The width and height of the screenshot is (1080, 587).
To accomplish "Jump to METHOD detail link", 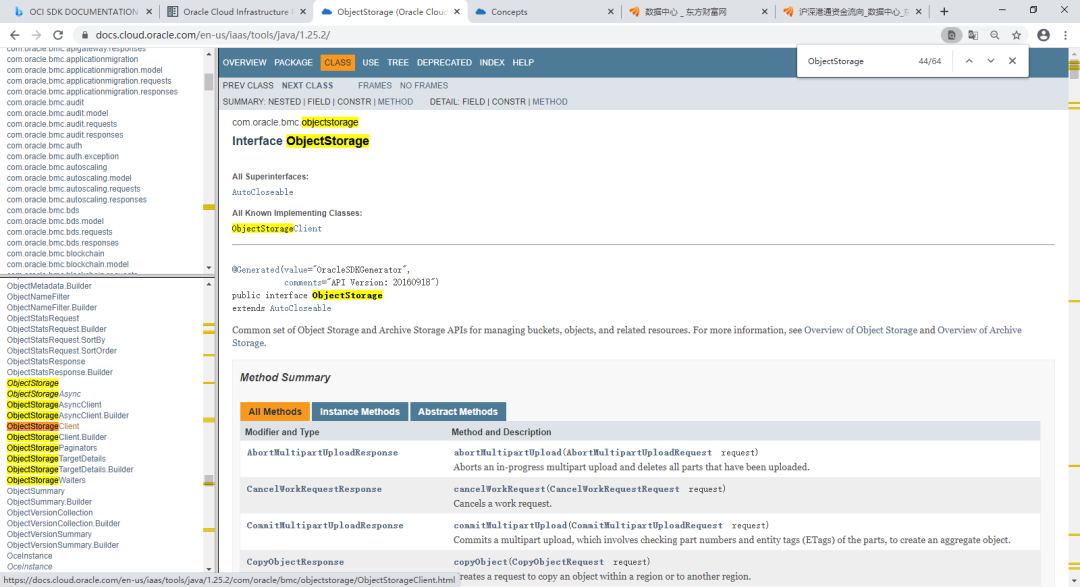I will click(x=550, y=102).
